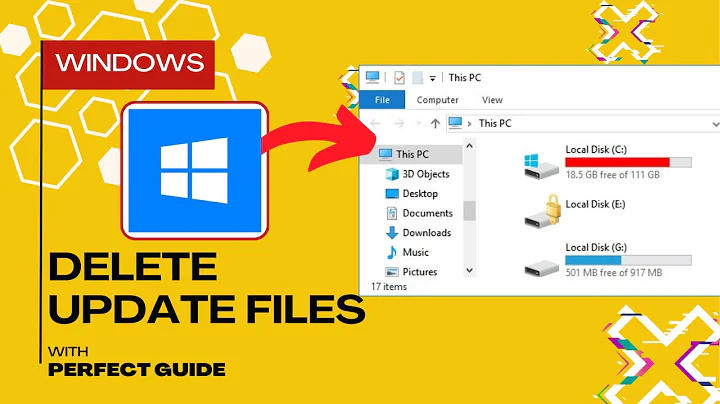The height and width of the screenshot is (404, 720).
Task: Click '18.5 GB free of 111 GB' text
Action: [613, 175]
